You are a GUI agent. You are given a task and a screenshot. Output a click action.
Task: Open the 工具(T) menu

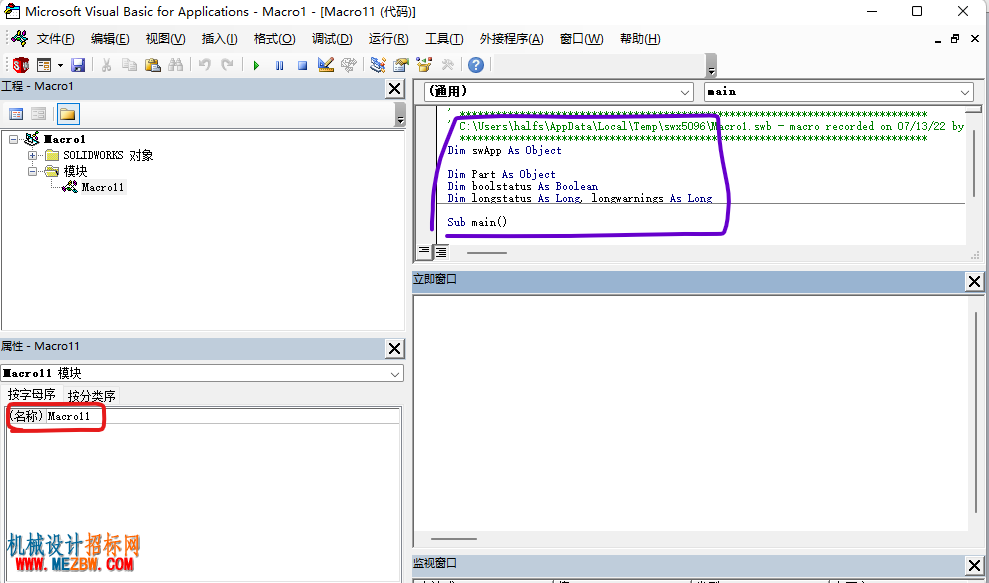coord(444,38)
